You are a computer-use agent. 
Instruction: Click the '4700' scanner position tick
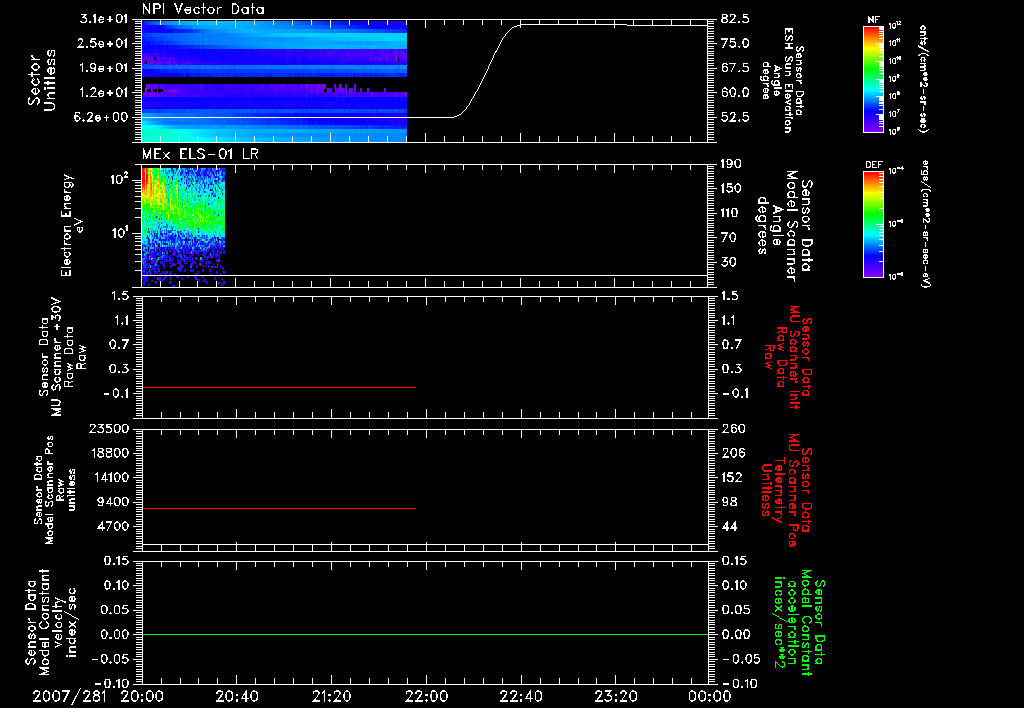114,526
